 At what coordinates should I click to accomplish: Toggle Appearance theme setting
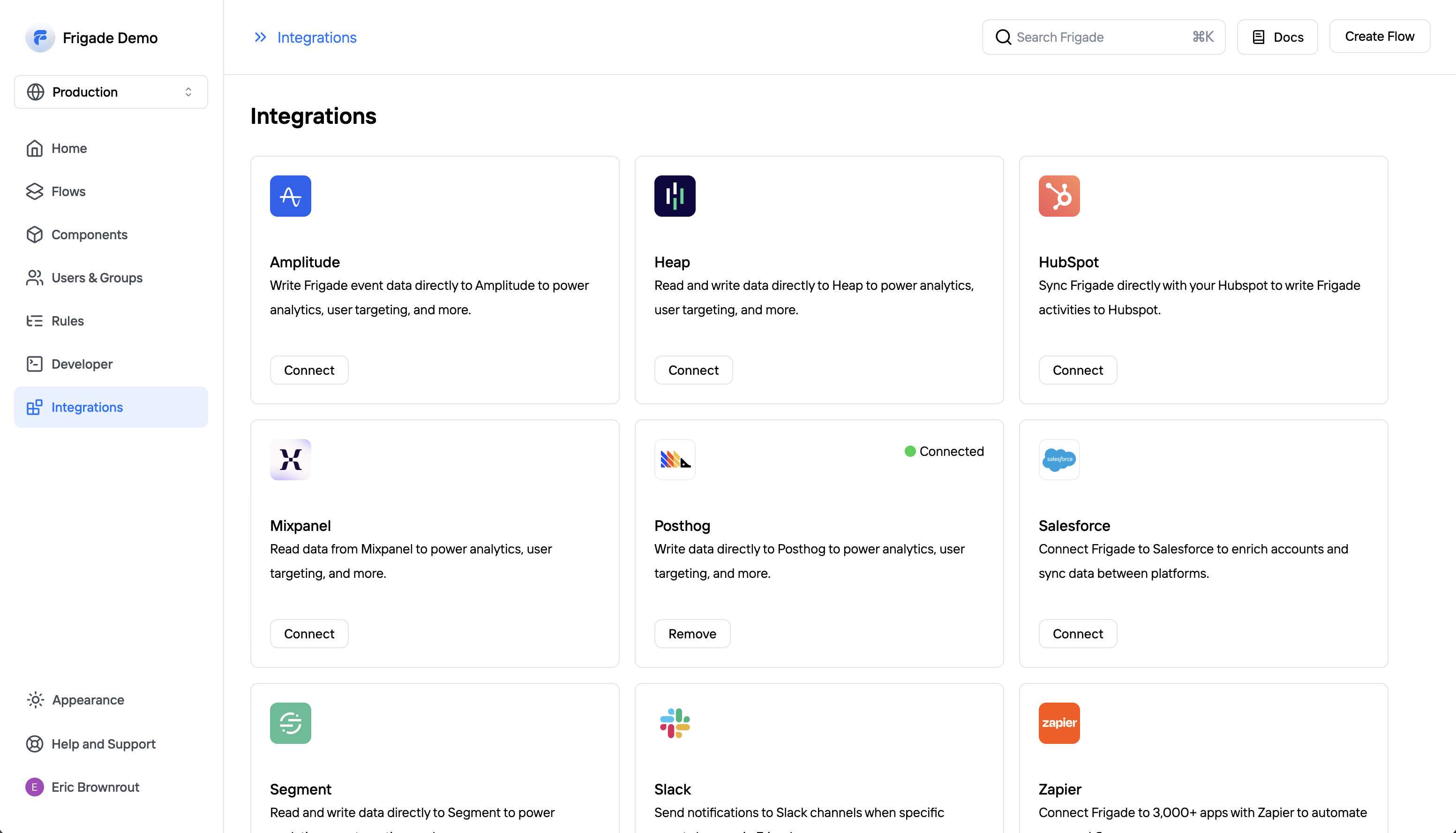coord(88,700)
